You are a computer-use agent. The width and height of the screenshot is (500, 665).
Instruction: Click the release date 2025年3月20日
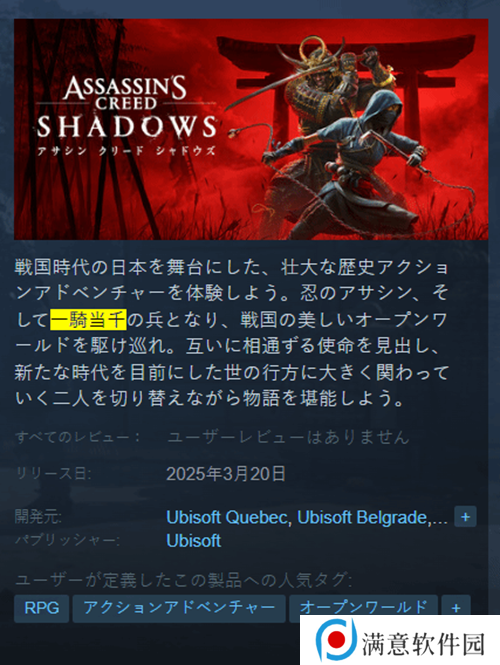pyautogui.click(x=226, y=474)
